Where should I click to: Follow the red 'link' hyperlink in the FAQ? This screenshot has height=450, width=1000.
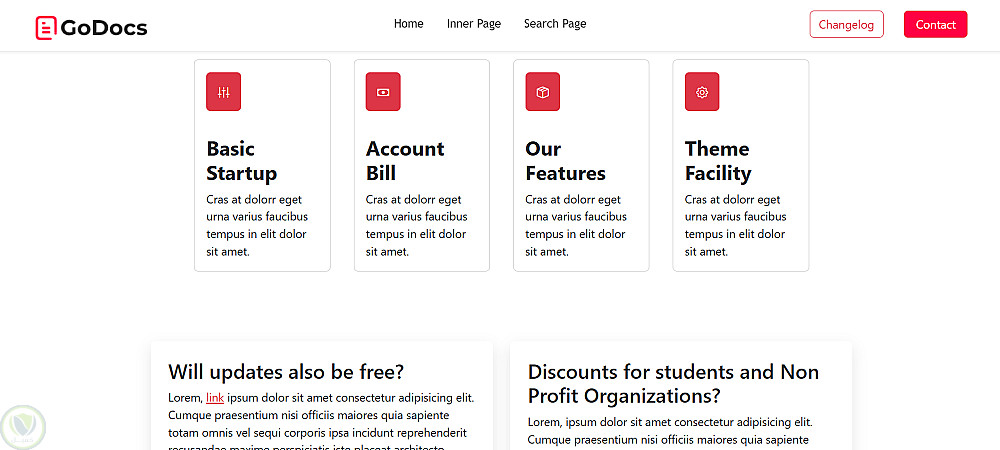(x=215, y=398)
